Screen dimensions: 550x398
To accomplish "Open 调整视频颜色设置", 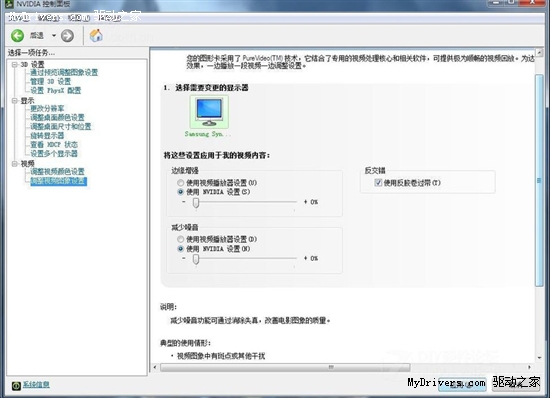I will (57, 172).
